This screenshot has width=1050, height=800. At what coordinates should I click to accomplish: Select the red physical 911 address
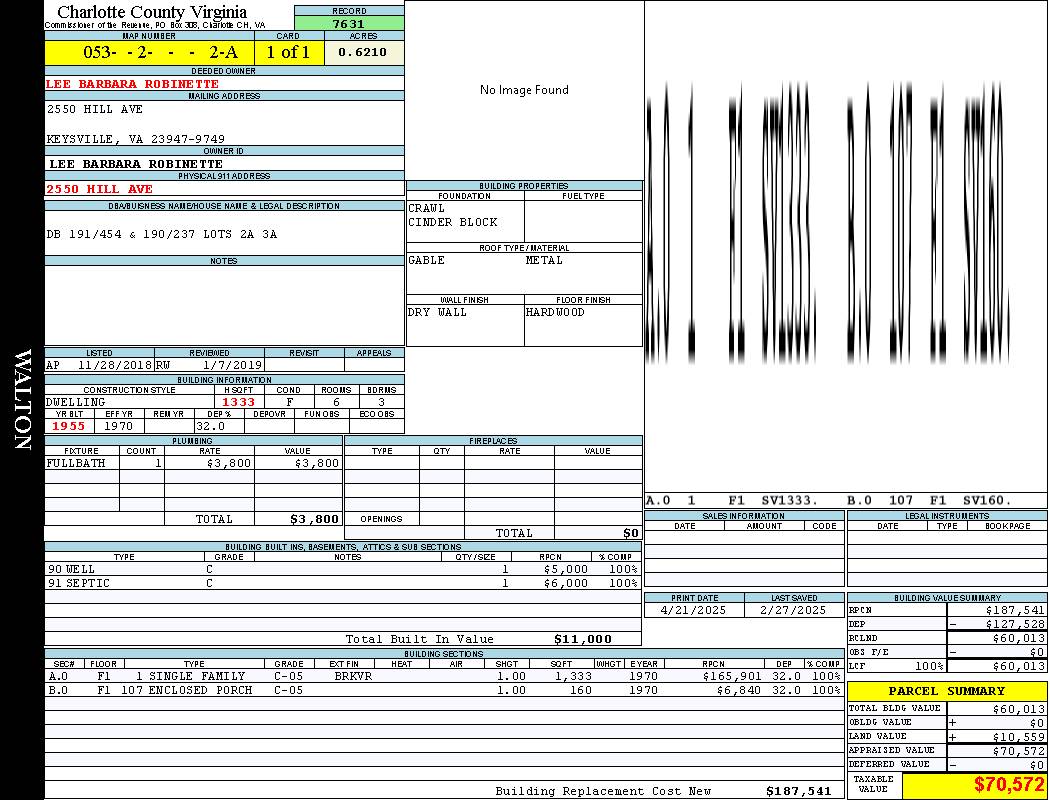(x=99, y=189)
